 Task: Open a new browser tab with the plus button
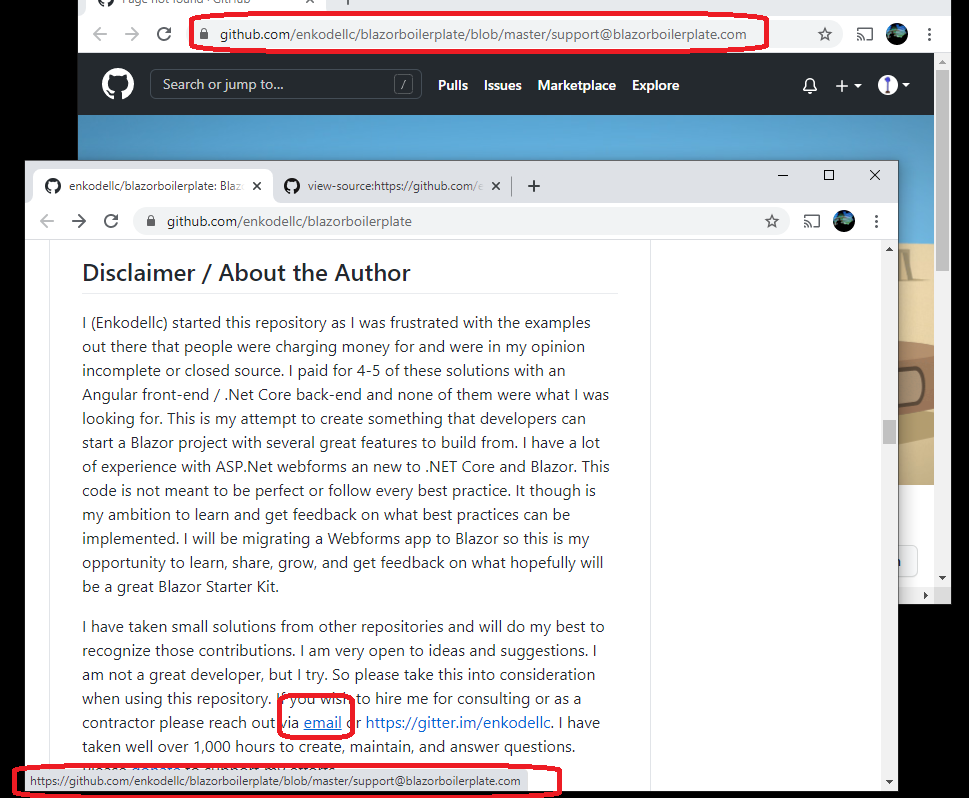[x=534, y=185]
